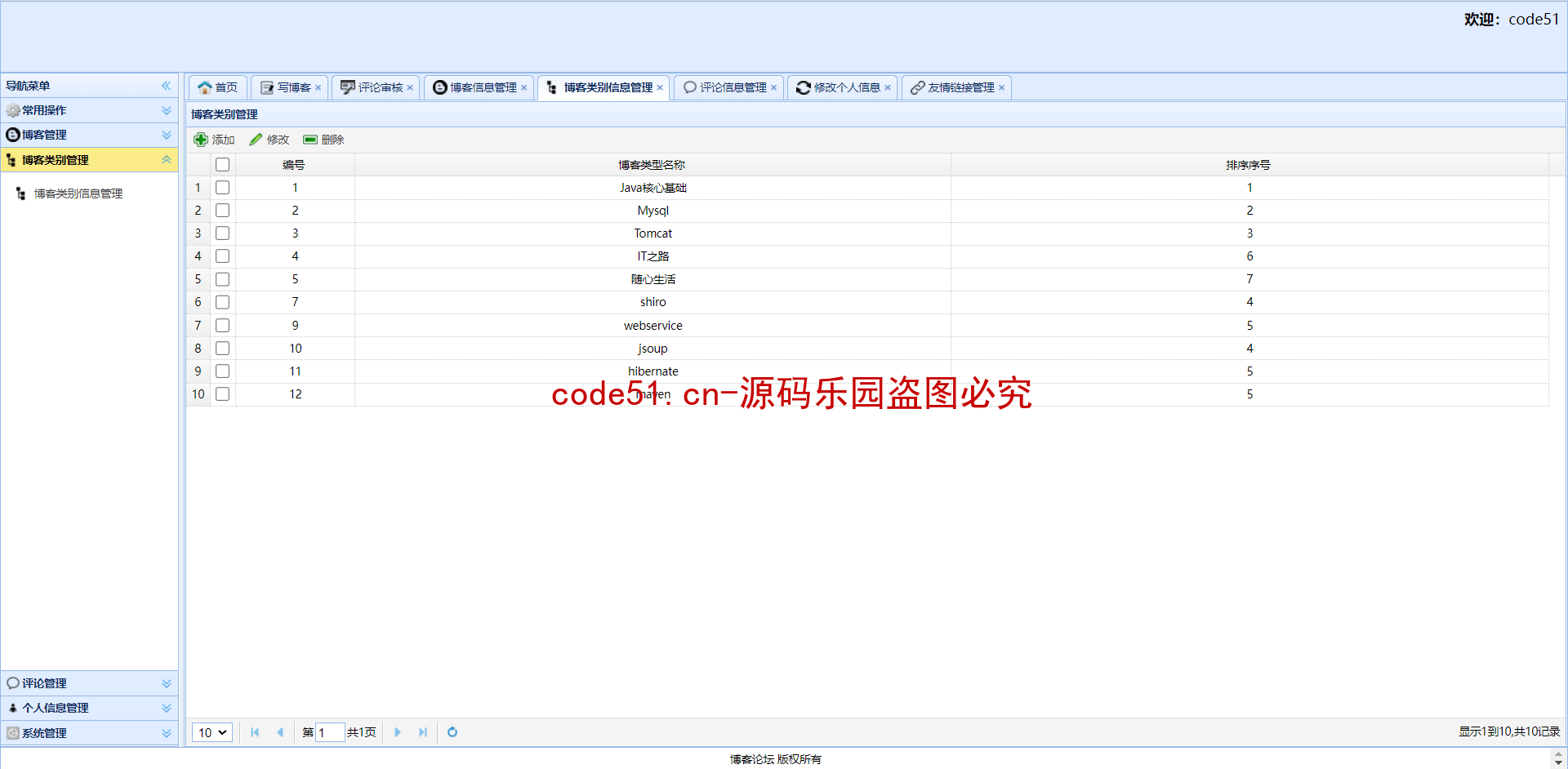
Task: Click the 随心生活 category name cell
Action: tap(653, 279)
